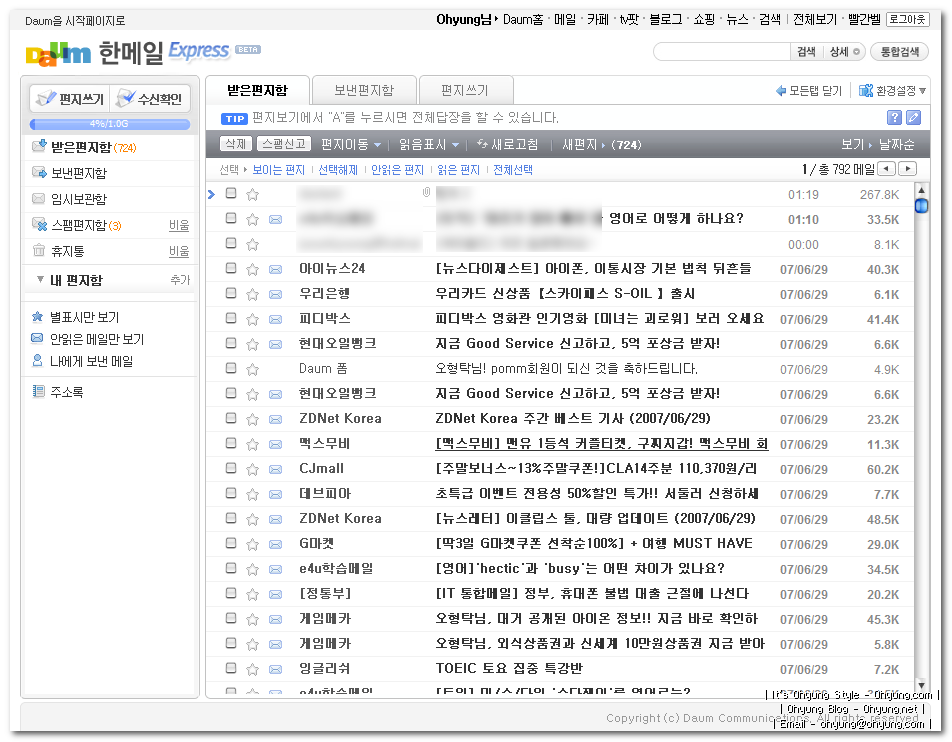The image size is (952, 742).
Task: Switch to the 보낸편지함 tab
Action: point(364,90)
